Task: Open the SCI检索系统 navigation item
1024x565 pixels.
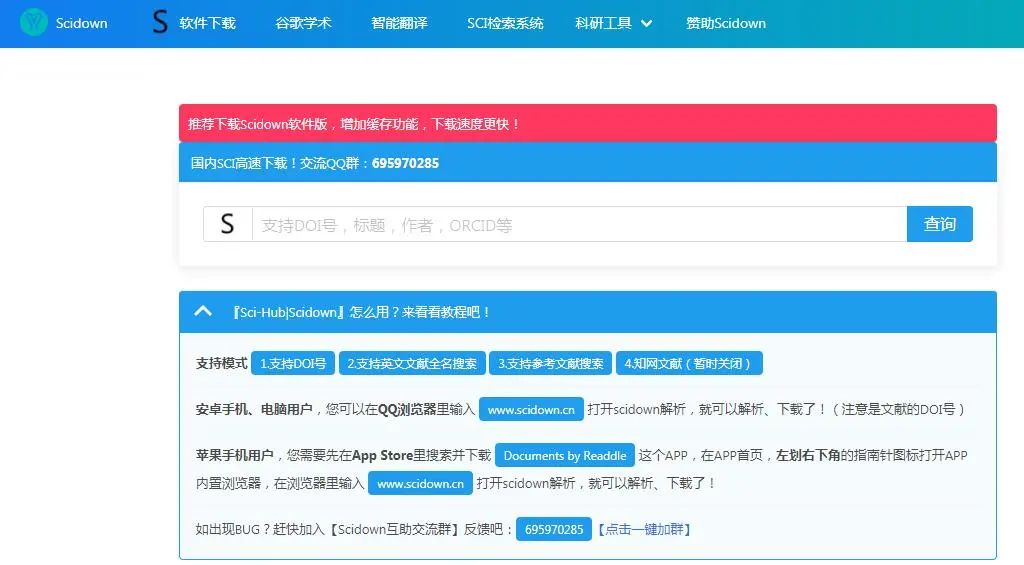Action: [x=505, y=24]
